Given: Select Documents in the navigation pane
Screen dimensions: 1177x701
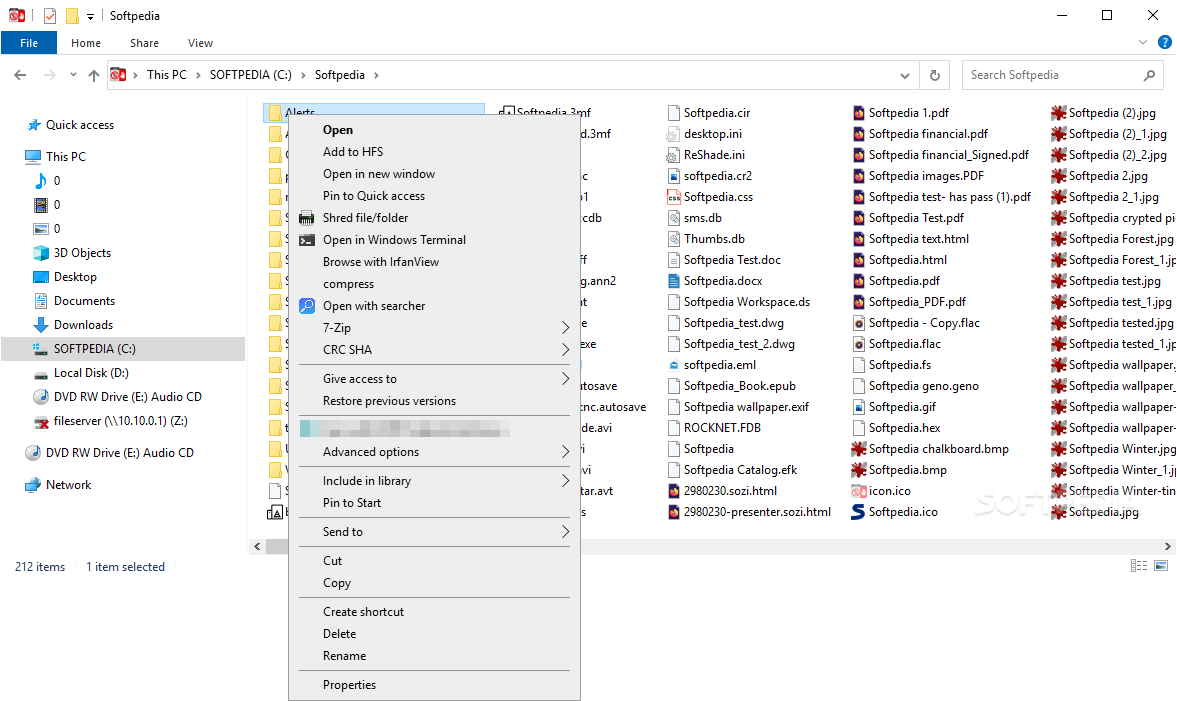Looking at the screenshot, I should (x=84, y=301).
